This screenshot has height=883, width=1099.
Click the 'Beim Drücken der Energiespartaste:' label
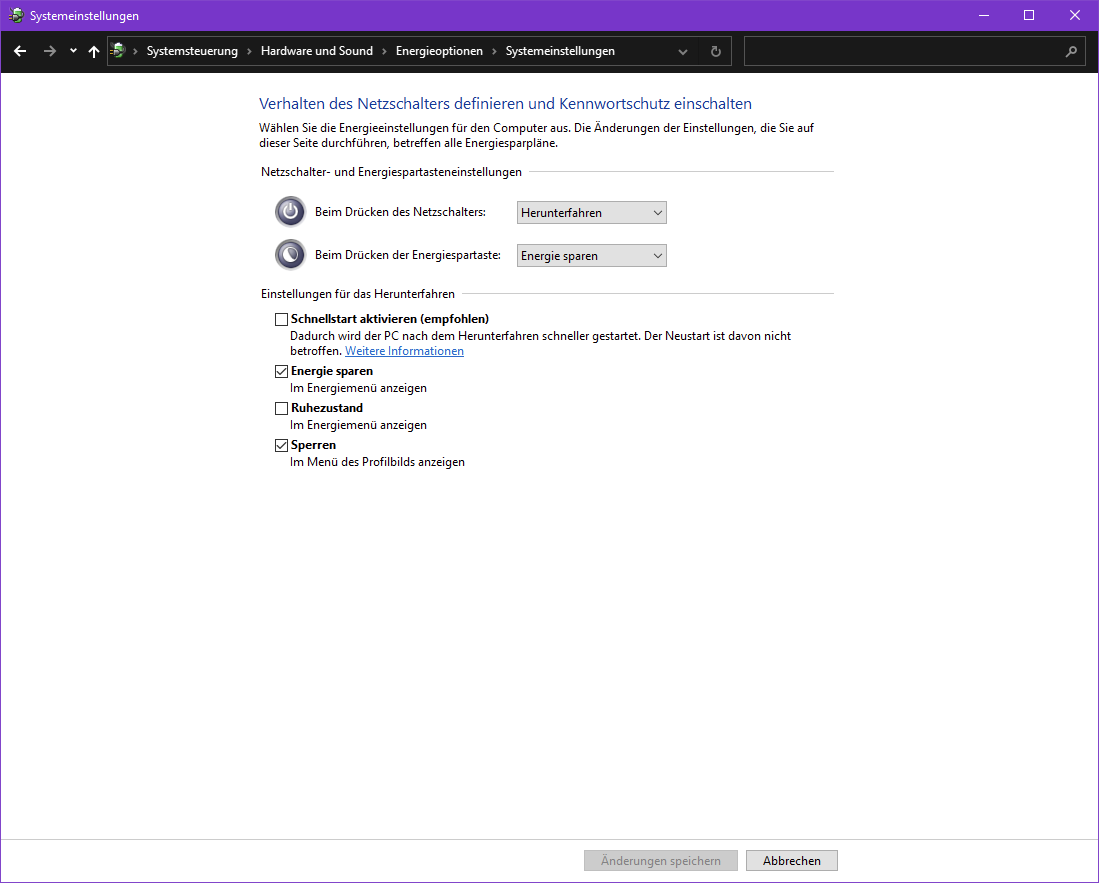[x=408, y=255]
